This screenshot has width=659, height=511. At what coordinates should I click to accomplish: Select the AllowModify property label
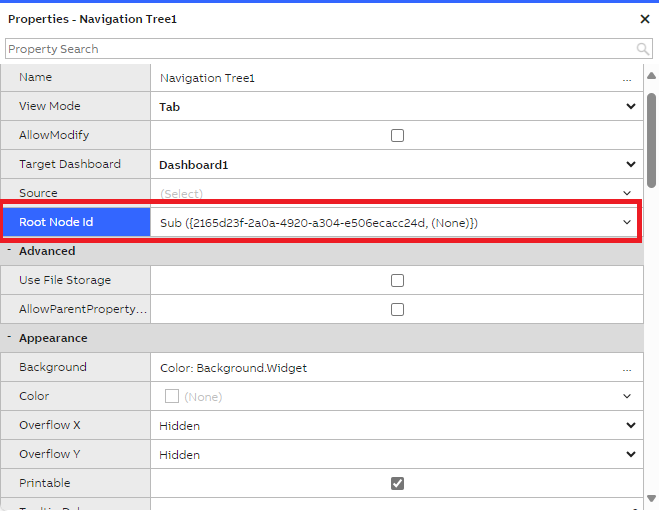tap(54, 135)
